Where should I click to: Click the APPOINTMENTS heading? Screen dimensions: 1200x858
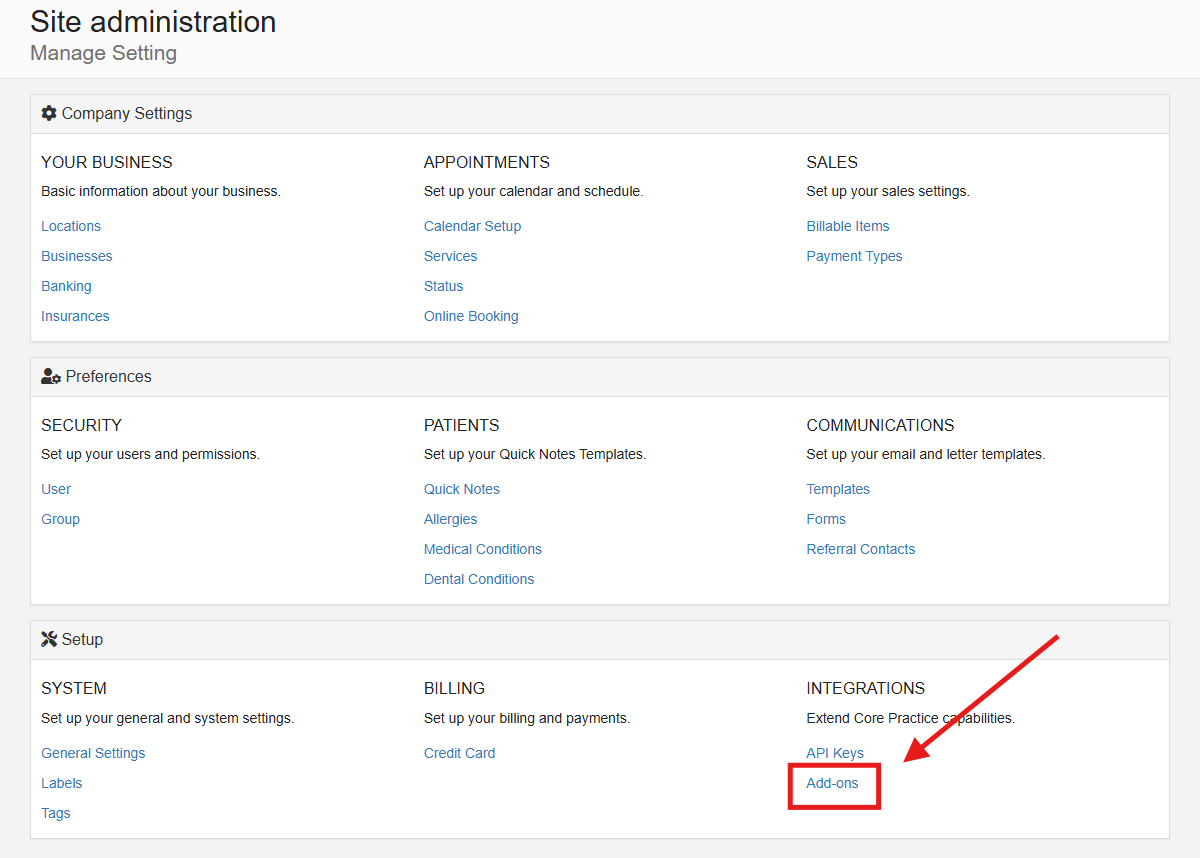tap(487, 162)
